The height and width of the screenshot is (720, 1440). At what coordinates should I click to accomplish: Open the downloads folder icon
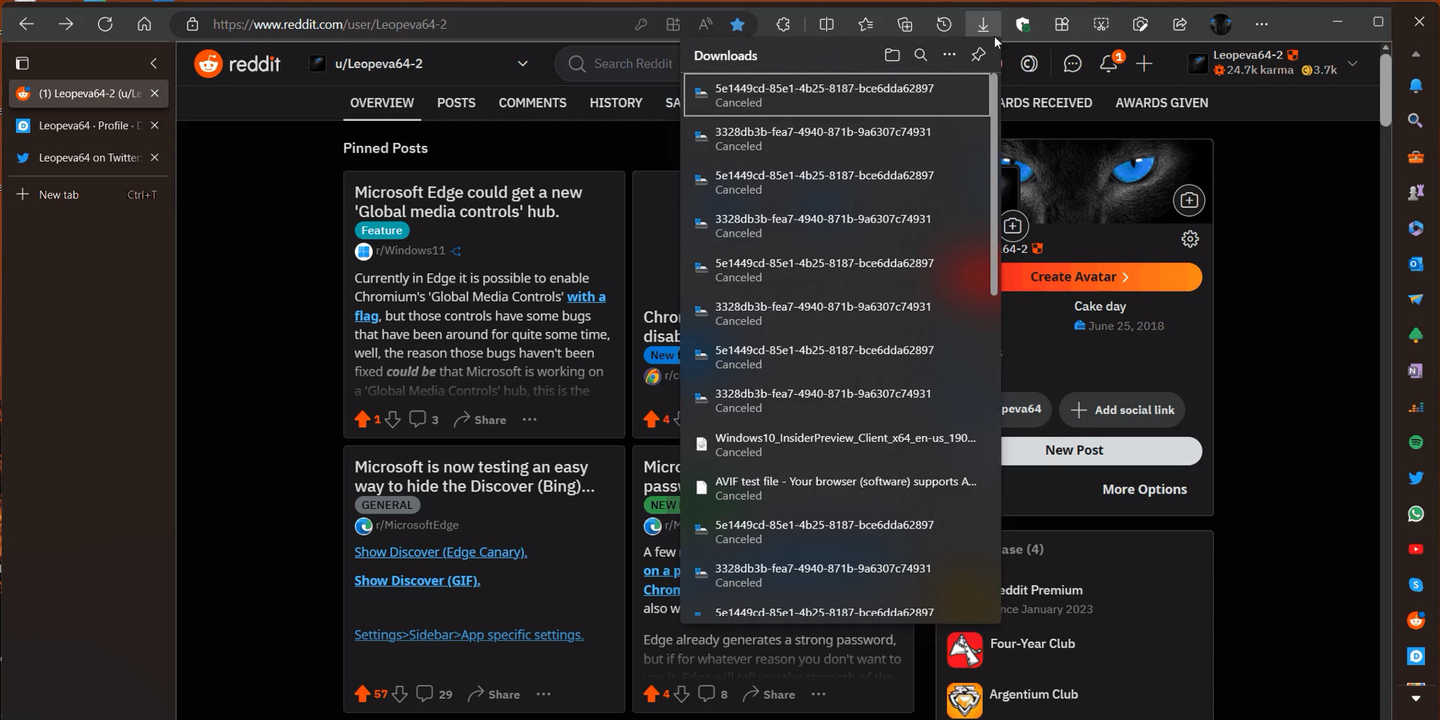tap(892, 56)
